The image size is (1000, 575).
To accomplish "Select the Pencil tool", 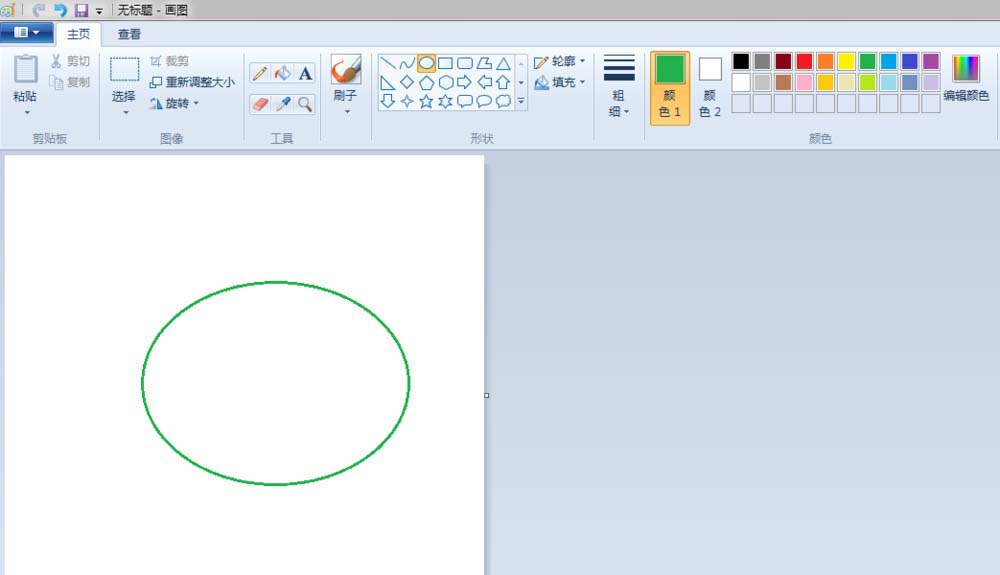I will point(260,73).
